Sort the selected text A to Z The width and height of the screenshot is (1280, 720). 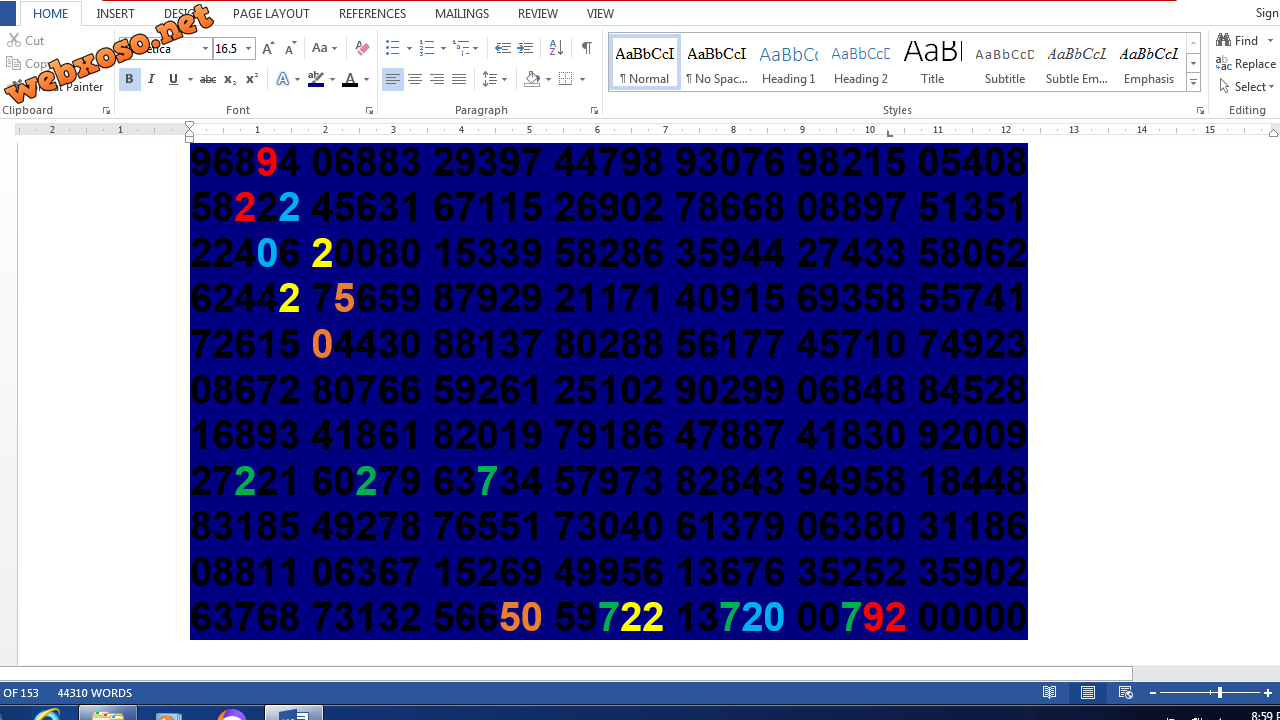point(556,48)
